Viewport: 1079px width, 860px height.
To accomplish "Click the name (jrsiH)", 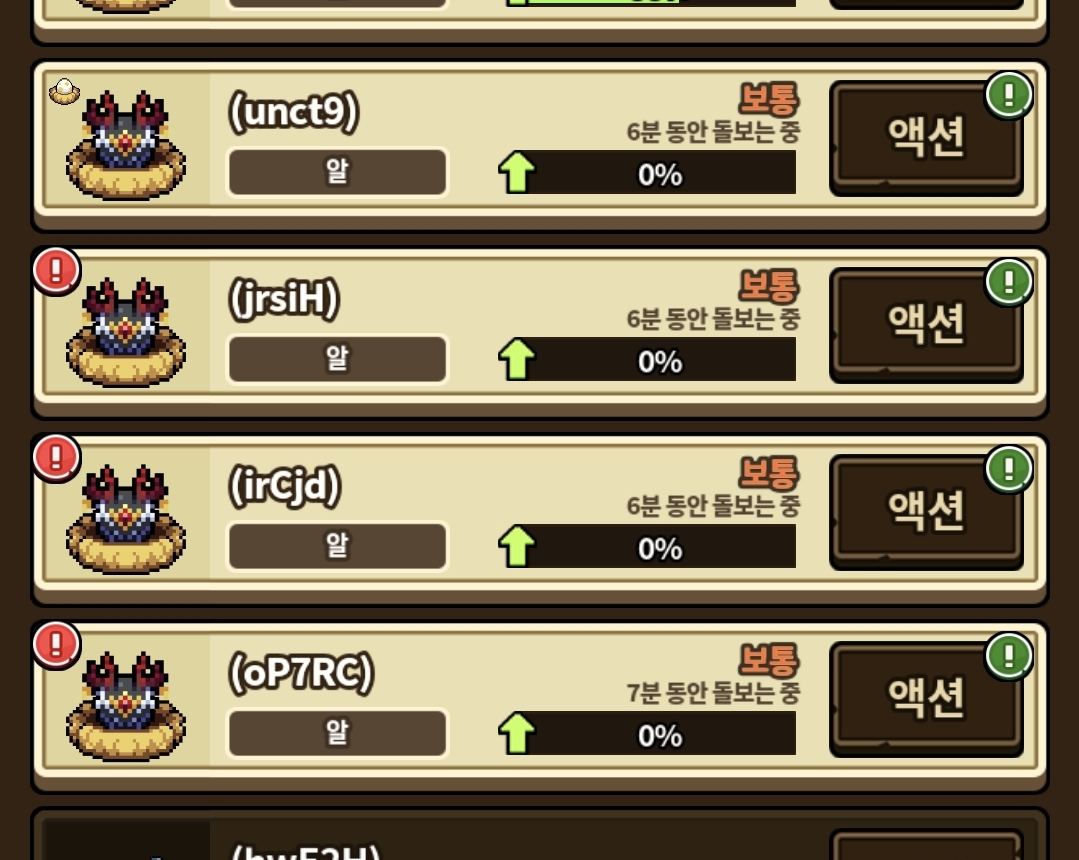I will click(284, 299).
